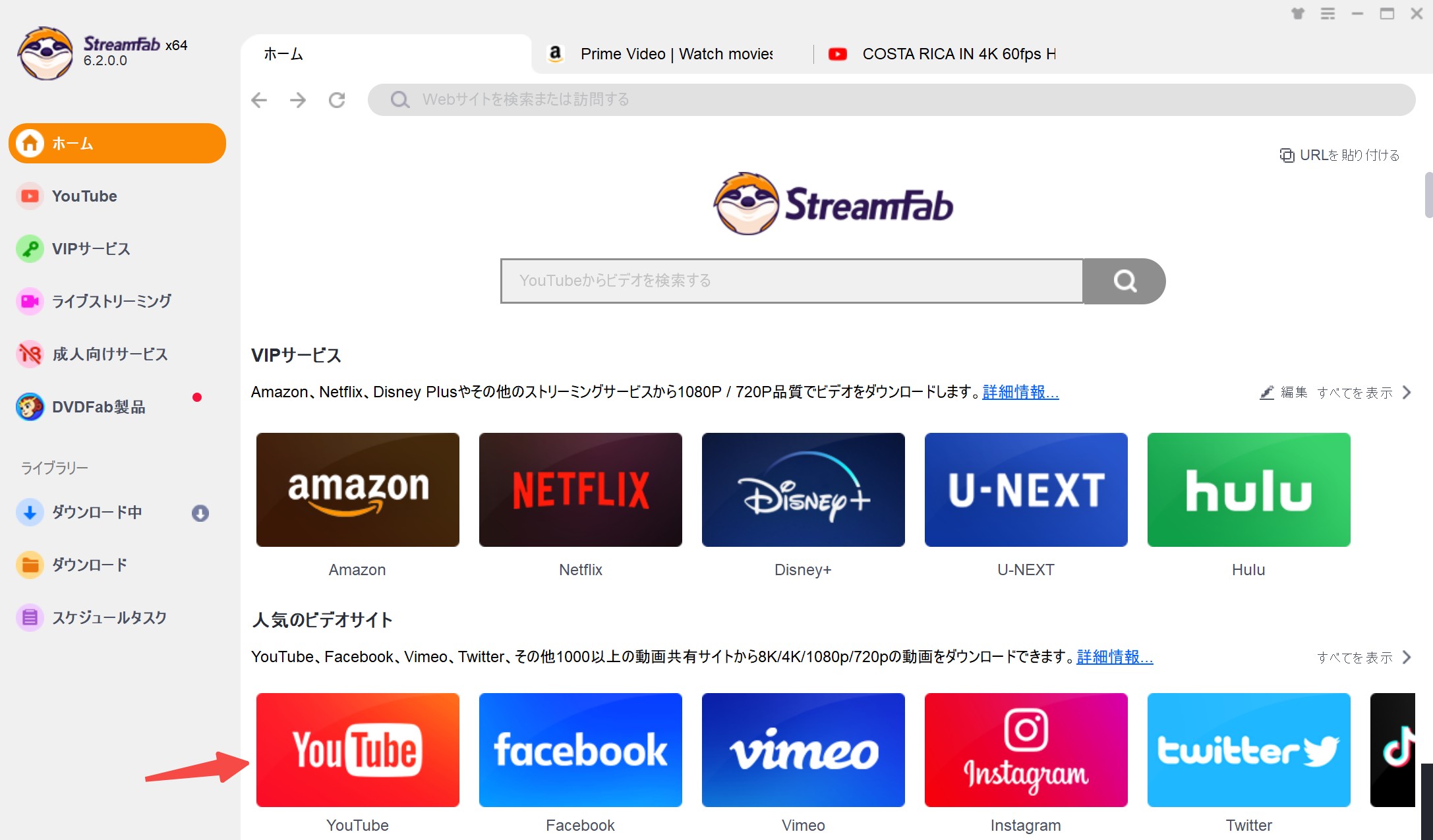Click すべてを表示 for 人気のビデオサイト
1433x840 pixels.
pos(1355,658)
